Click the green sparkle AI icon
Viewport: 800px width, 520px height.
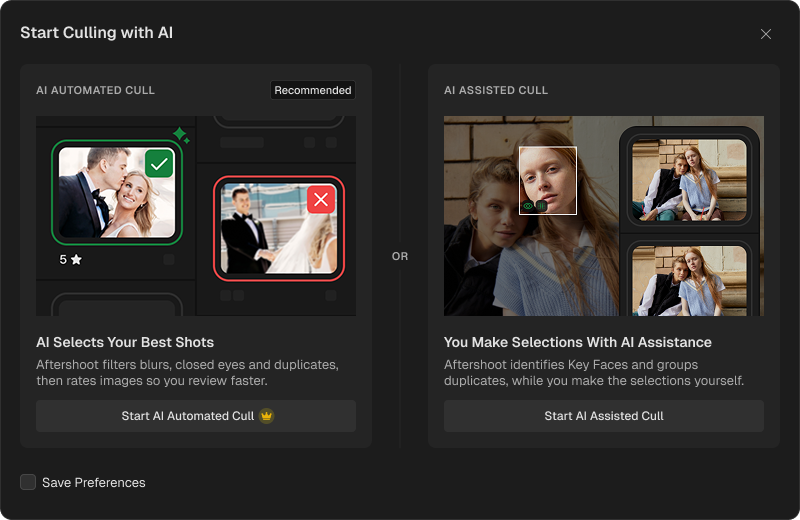click(x=181, y=135)
